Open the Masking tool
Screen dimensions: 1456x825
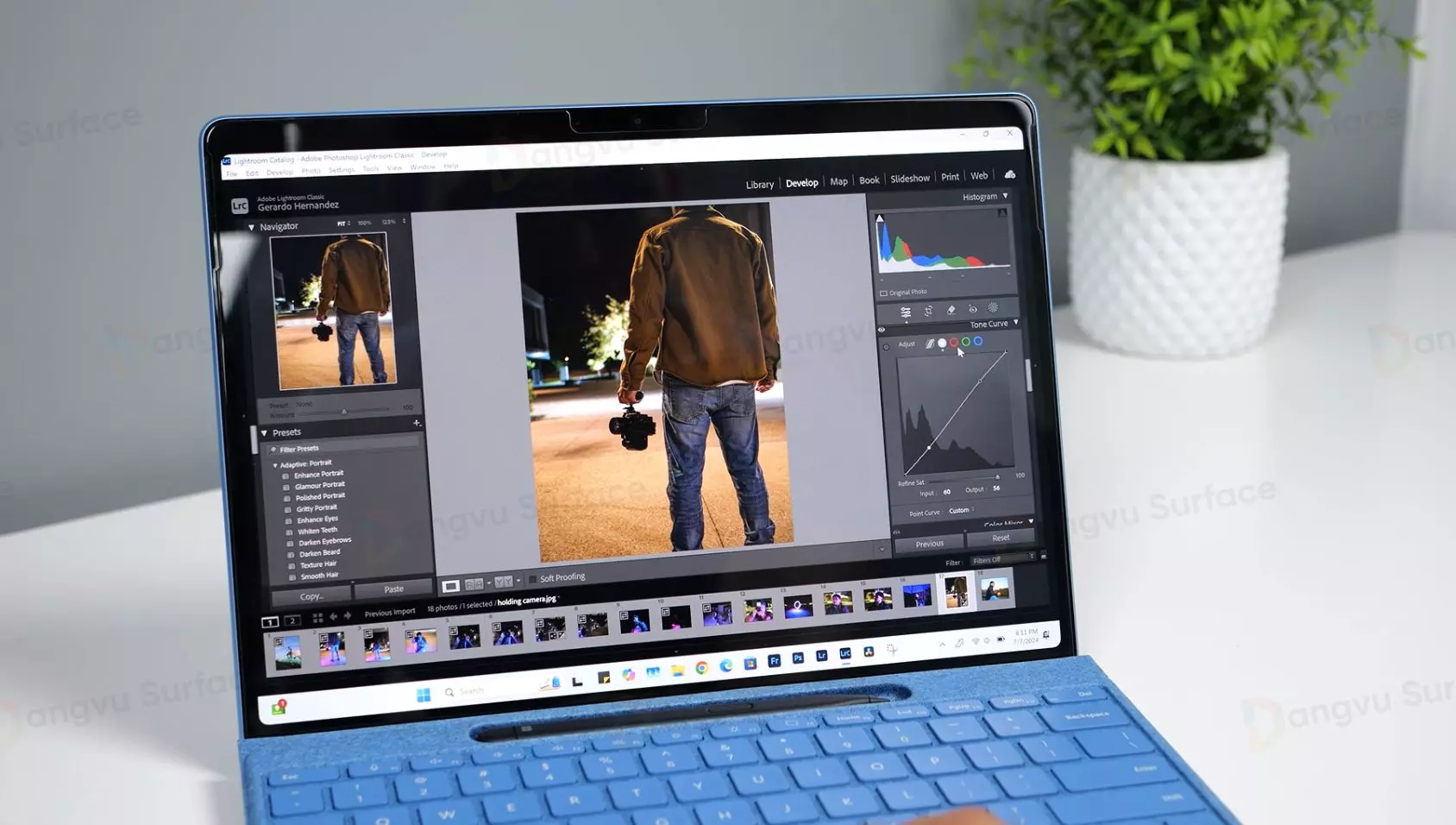tap(994, 308)
